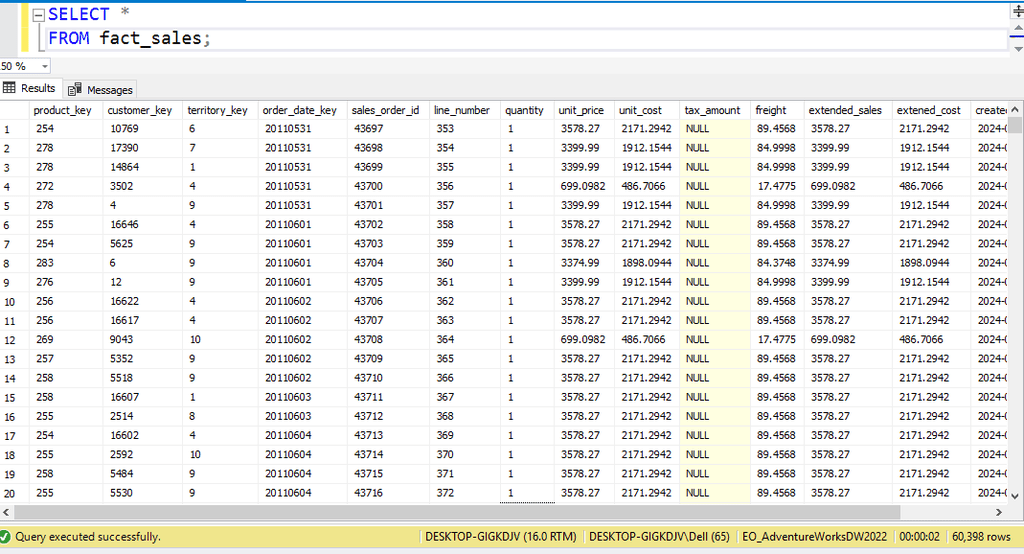Click the results horizontal scrollbar left arrow
This screenshot has height=554, width=1024.
(x=7, y=512)
